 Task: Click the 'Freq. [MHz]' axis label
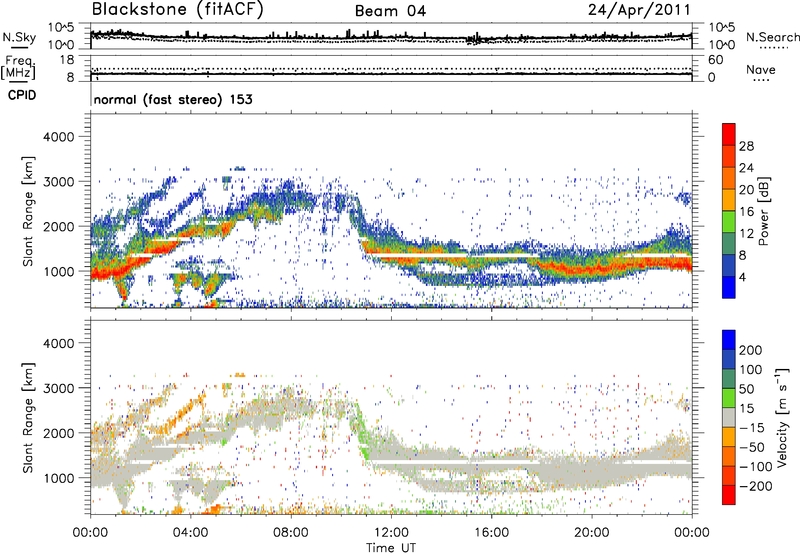[x=18, y=67]
